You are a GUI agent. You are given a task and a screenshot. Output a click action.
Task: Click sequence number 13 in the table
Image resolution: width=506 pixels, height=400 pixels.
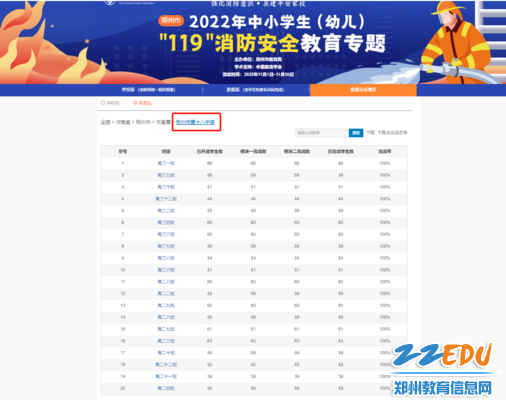pyautogui.click(x=123, y=305)
